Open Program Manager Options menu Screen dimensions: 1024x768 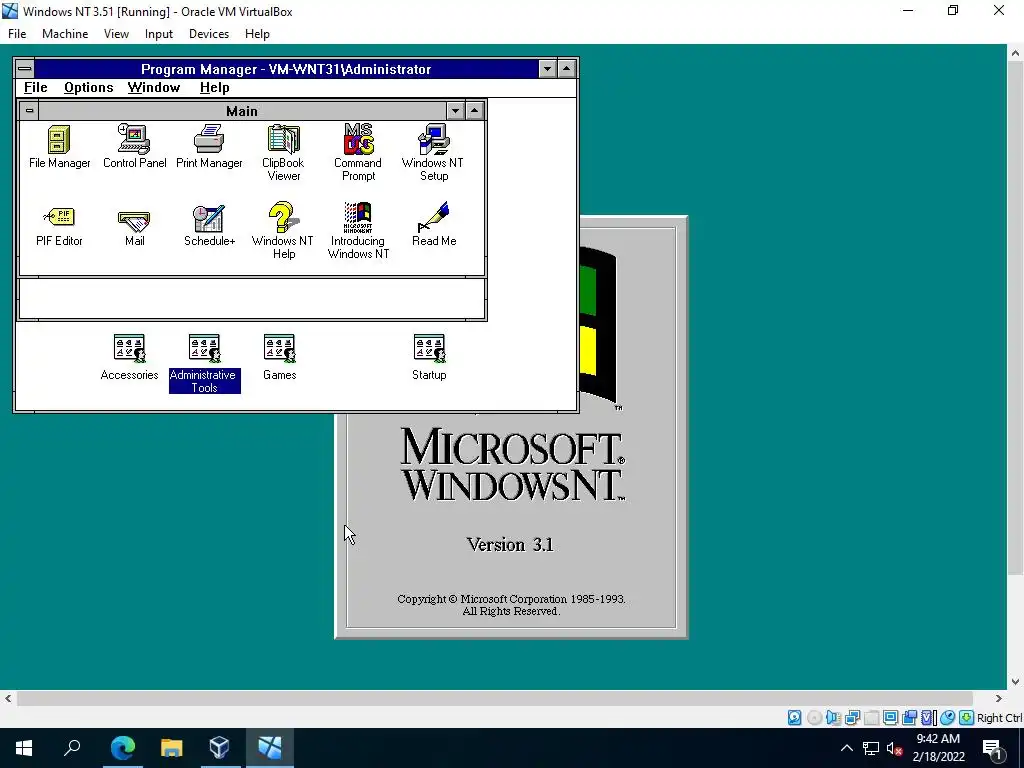[88, 88]
